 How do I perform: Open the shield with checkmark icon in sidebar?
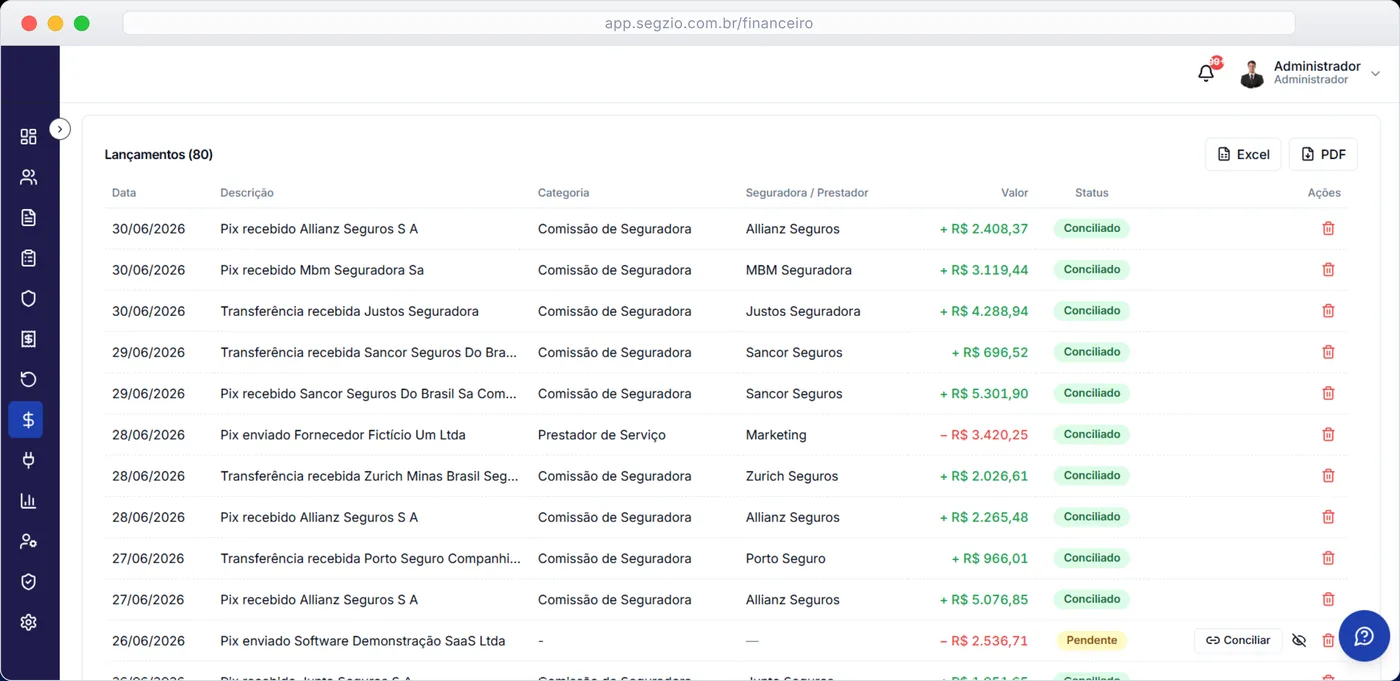tap(28, 582)
